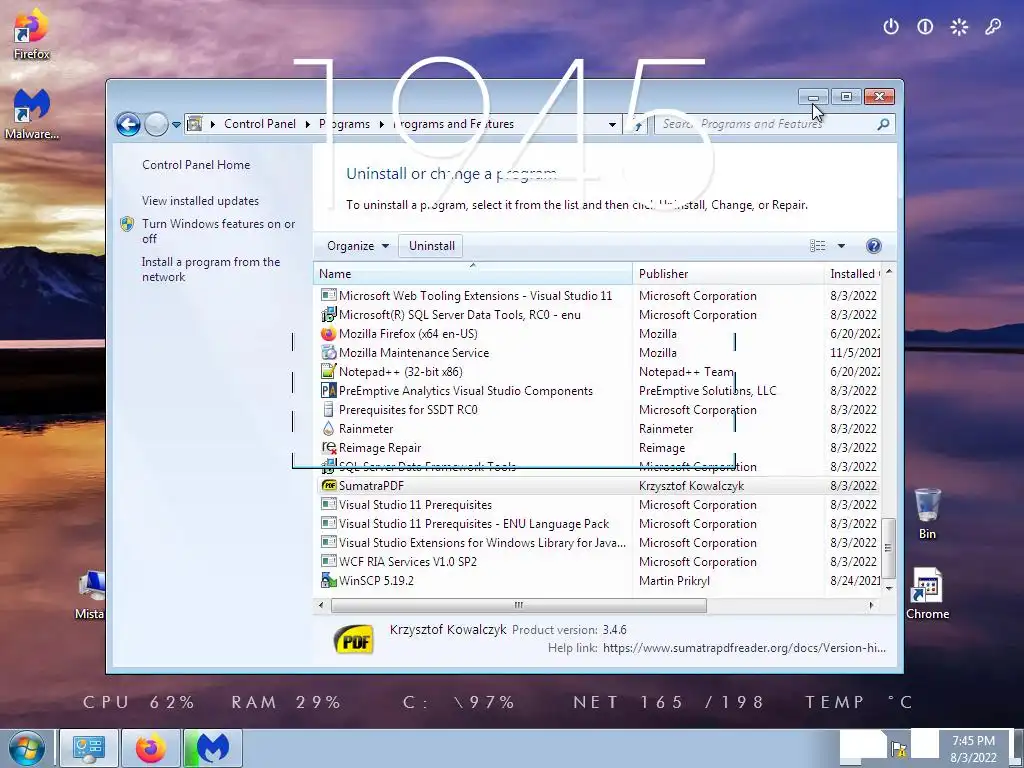Open Firefox desktop shortcut
This screenshot has height=768, width=1024.
click(x=31, y=34)
